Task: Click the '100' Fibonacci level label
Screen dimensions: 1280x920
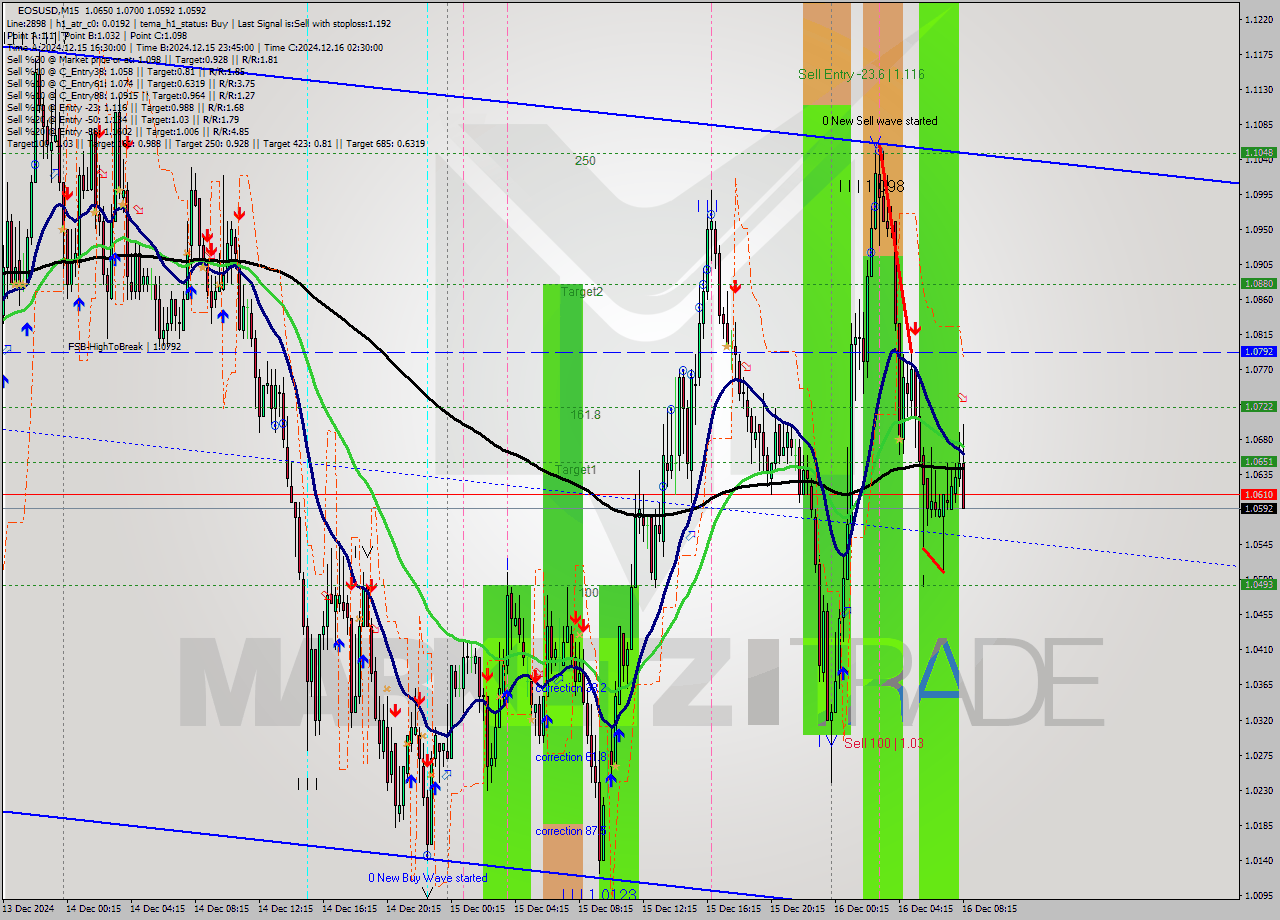Action: (589, 593)
